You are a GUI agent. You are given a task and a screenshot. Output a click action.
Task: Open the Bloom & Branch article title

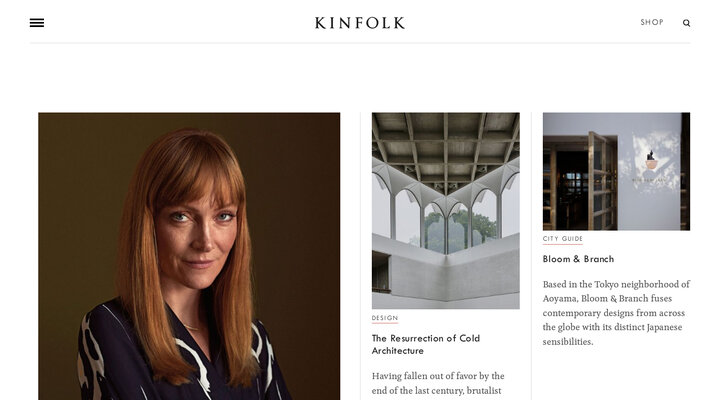(578, 259)
